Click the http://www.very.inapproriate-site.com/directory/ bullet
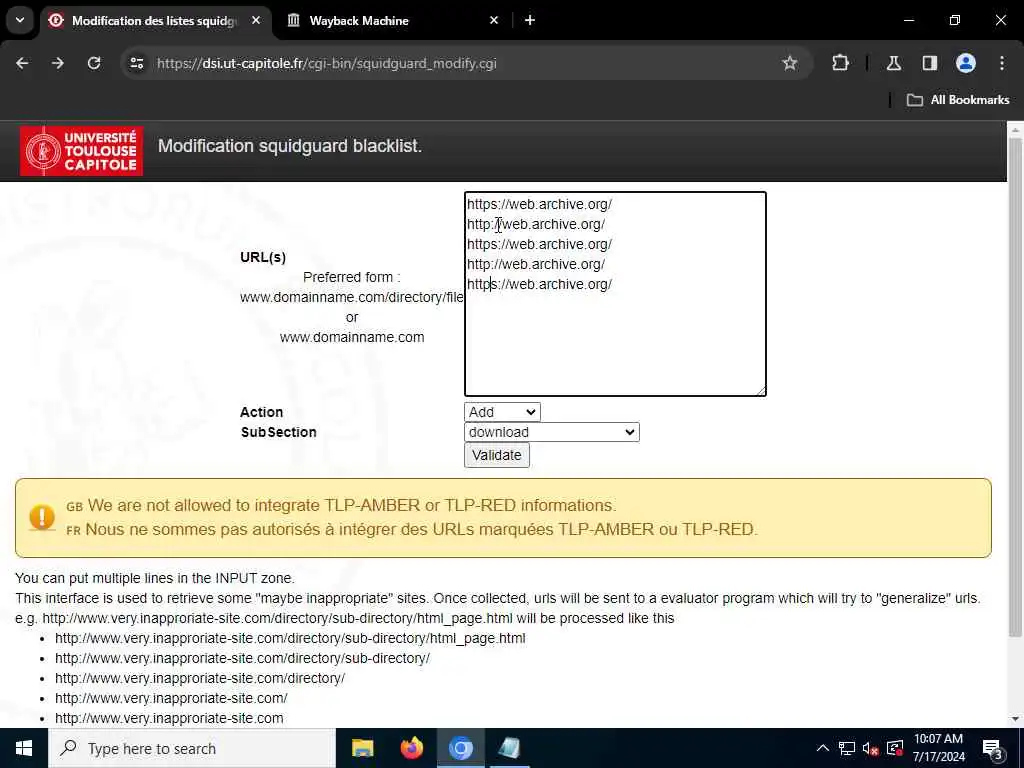Image resolution: width=1024 pixels, height=768 pixels. (200, 678)
